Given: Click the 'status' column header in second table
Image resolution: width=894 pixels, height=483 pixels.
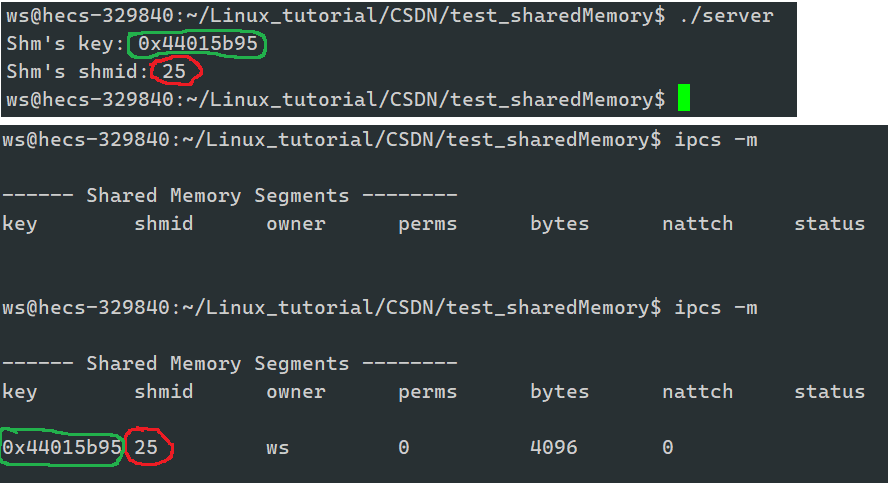Looking at the screenshot, I should (x=830, y=392).
